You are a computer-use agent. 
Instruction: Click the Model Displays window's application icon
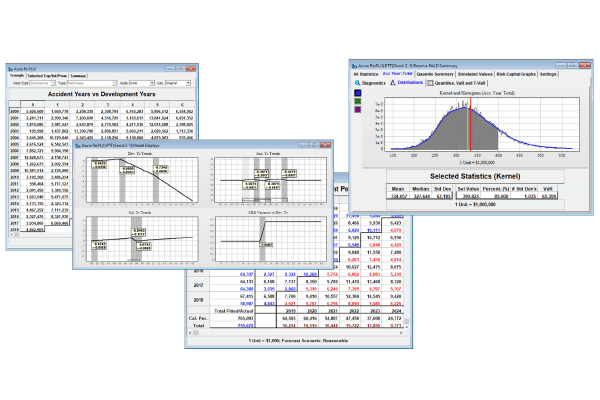[78, 145]
